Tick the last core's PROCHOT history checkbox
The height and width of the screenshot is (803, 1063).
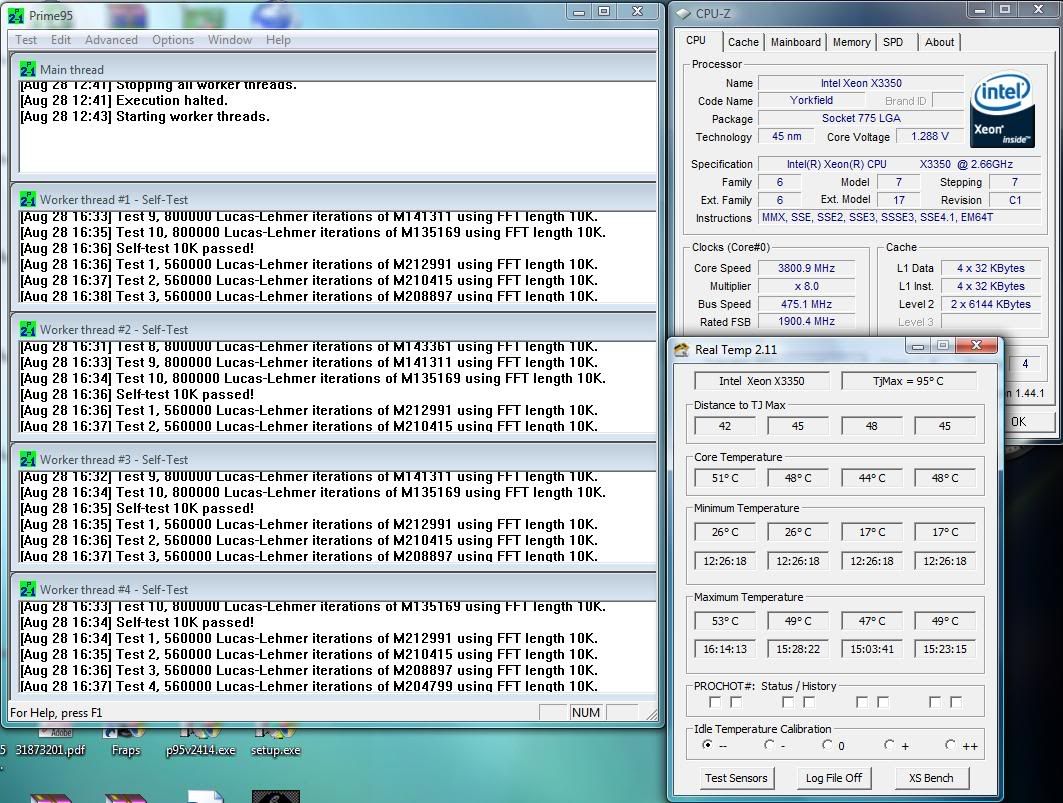(x=956, y=702)
